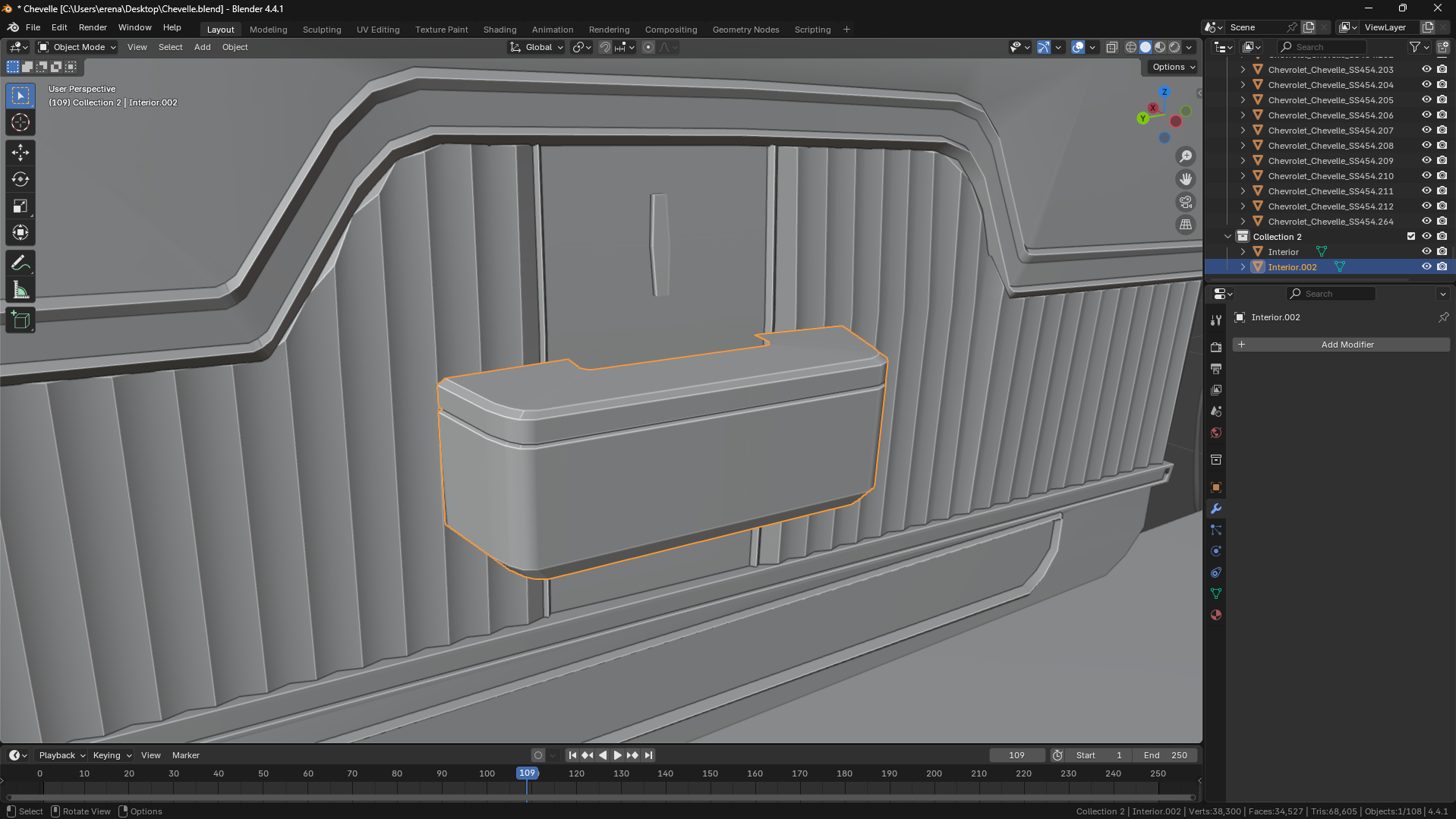This screenshot has width=1456, height=819.
Task: Open the Particles properties tab
Action: pos(1216,530)
